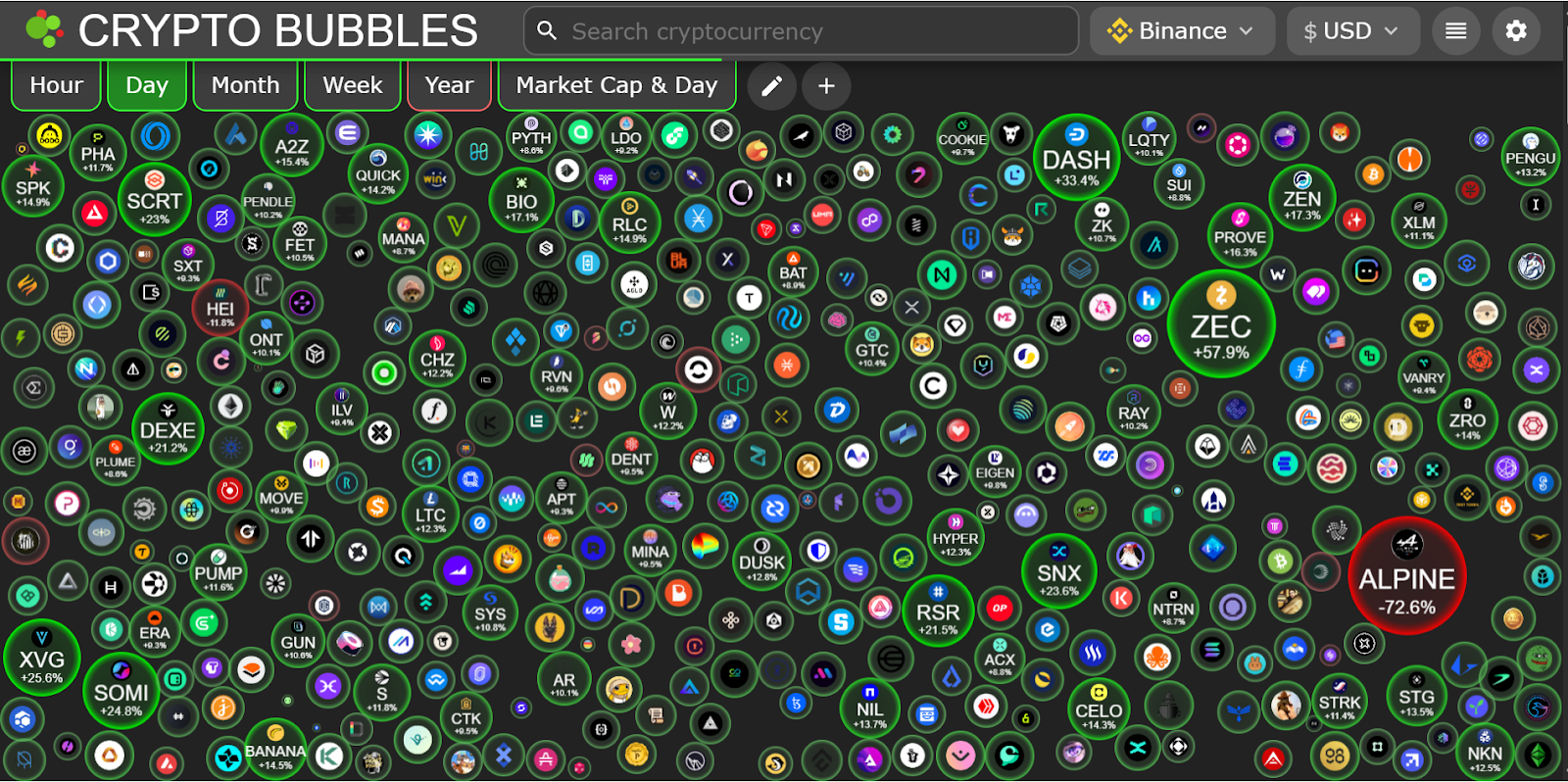The width and height of the screenshot is (1568, 782).
Task: Switch to the Month tab
Action: [245, 85]
